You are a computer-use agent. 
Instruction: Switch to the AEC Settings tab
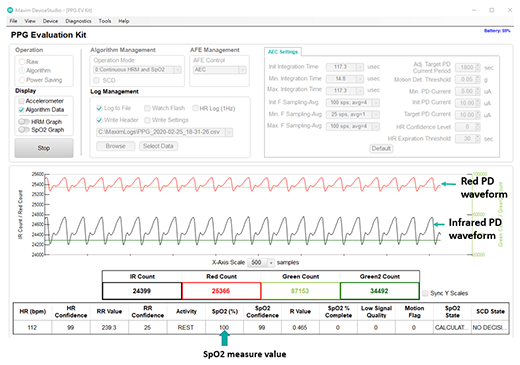(283, 52)
